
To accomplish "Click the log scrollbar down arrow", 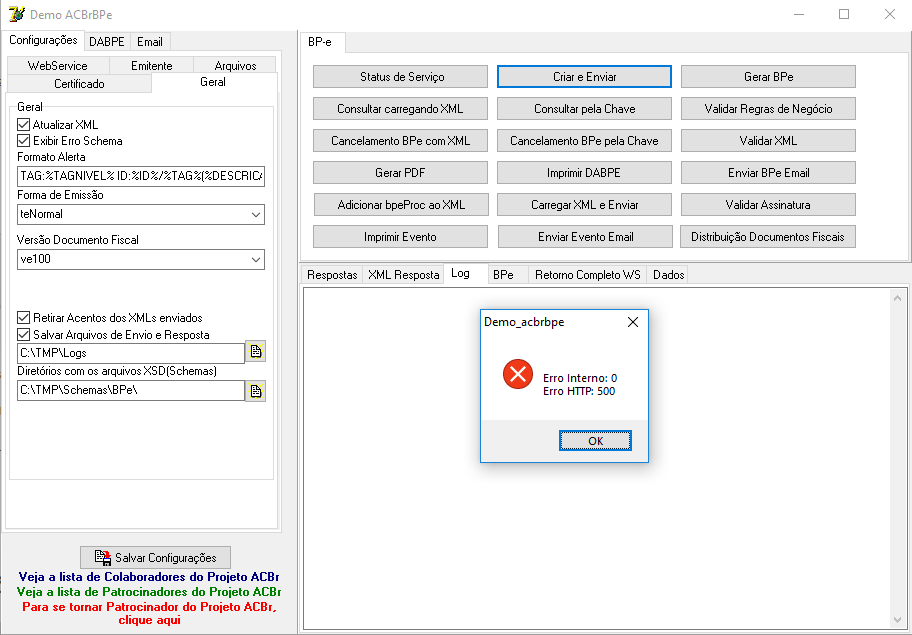I will [x=897, y=620].
